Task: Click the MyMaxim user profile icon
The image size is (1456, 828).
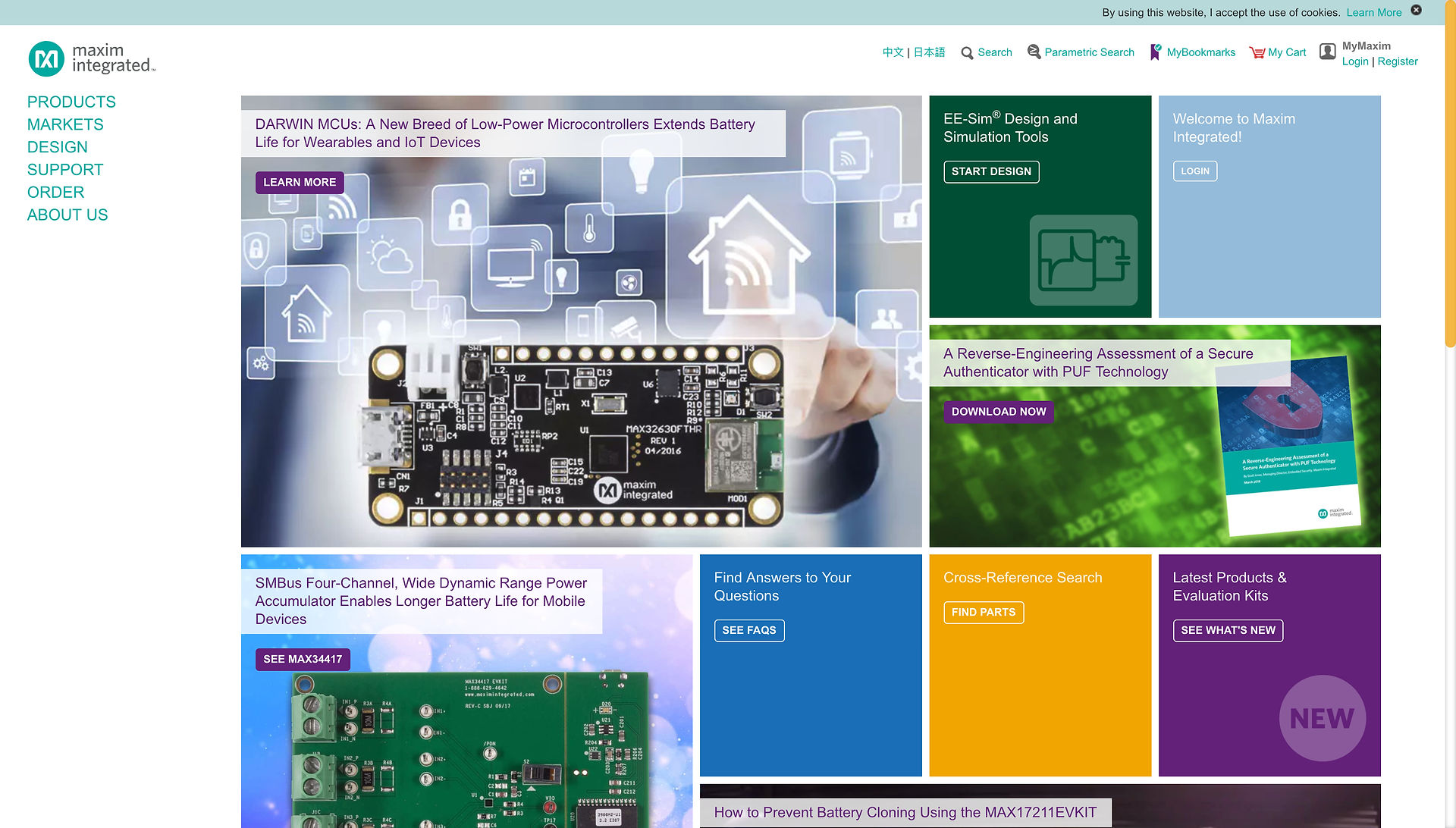Action: [x=1328, y=52]
